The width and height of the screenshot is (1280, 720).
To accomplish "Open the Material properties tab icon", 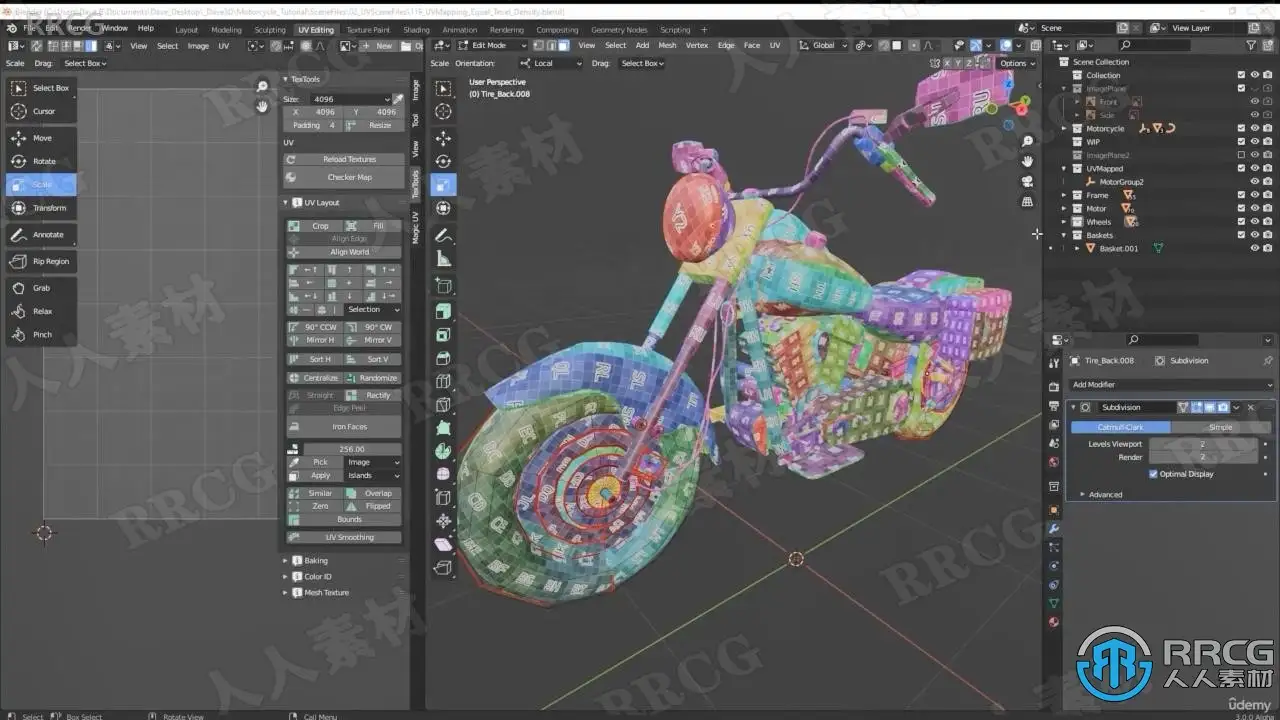I will tap(1053, 622).
